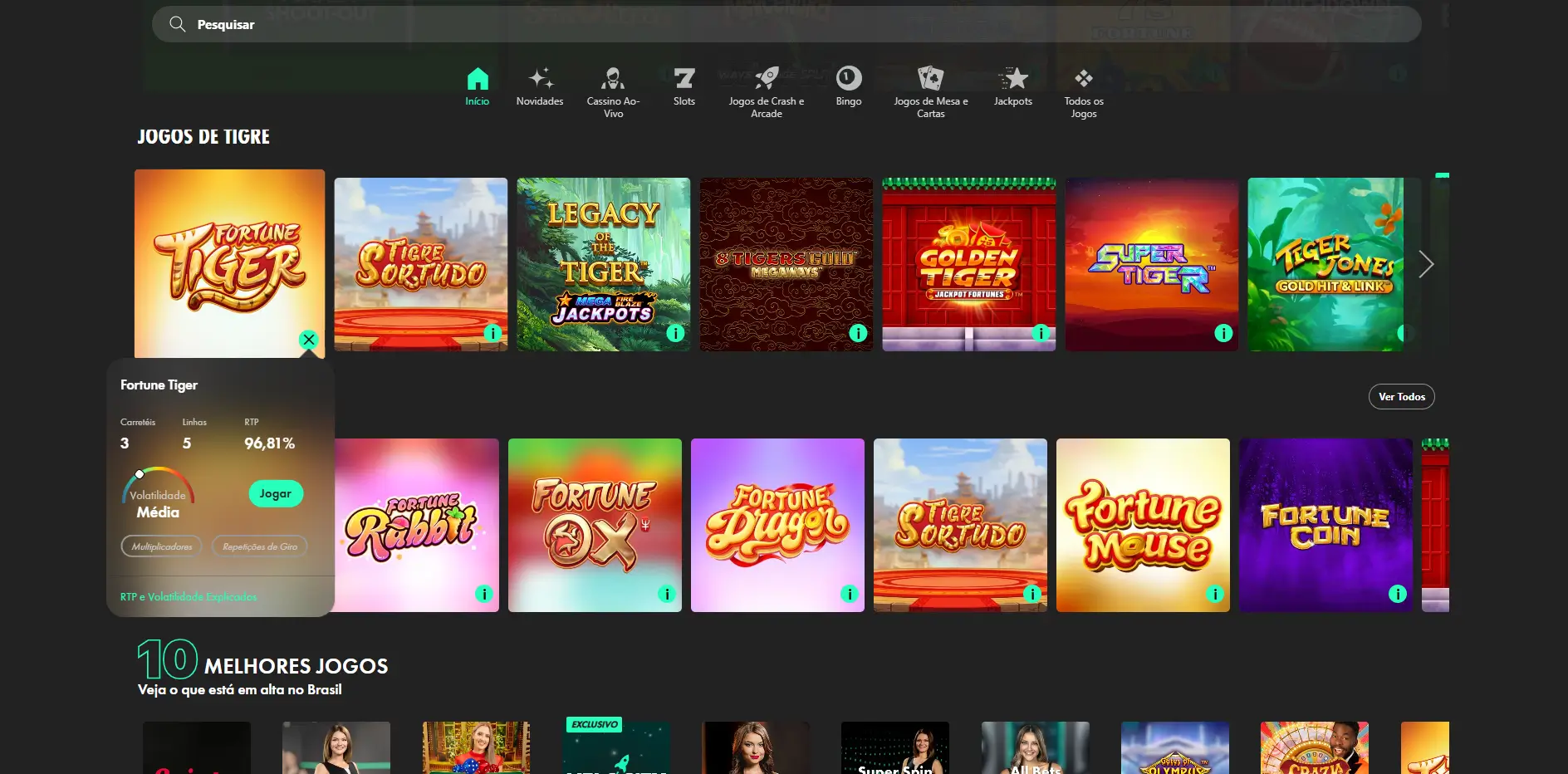Image resolution: width=1568 pixels, height=774 pixels.
Task: Click Jogar button for Fortune Tiger
Action: point(276,493)
